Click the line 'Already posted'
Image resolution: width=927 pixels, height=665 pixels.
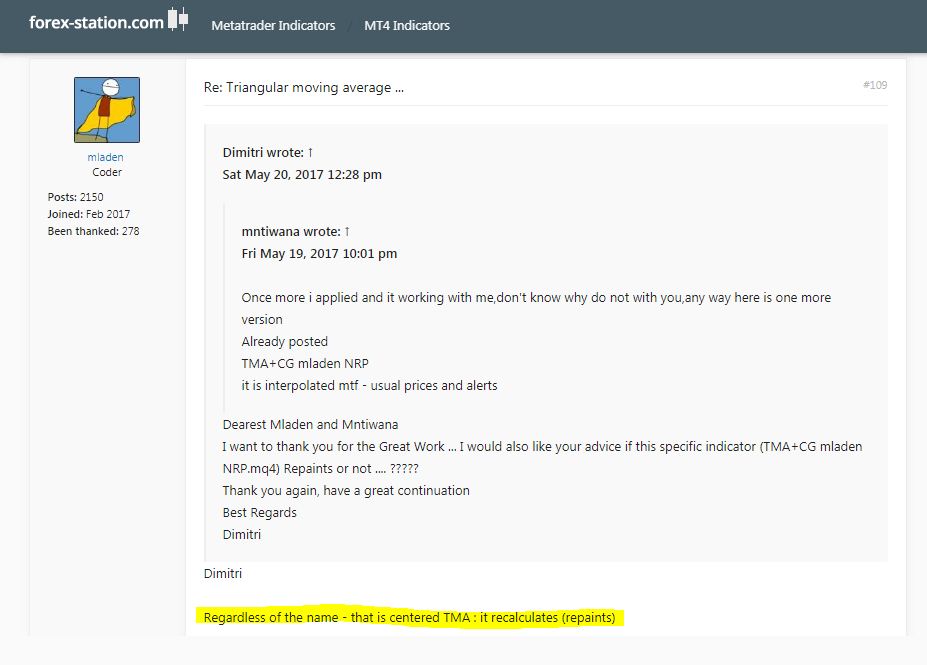284,342
